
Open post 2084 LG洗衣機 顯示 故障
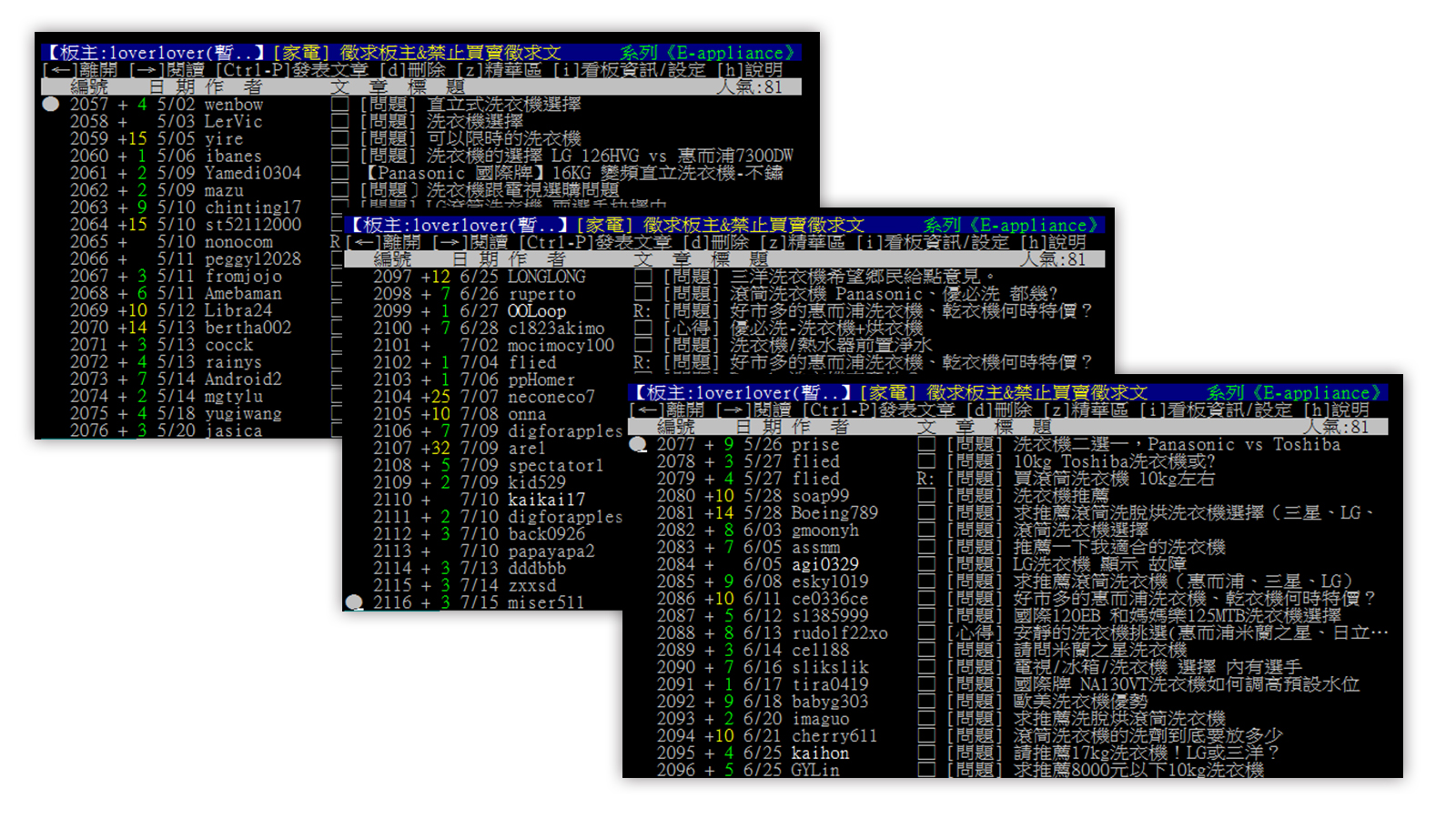point(1100,564)
